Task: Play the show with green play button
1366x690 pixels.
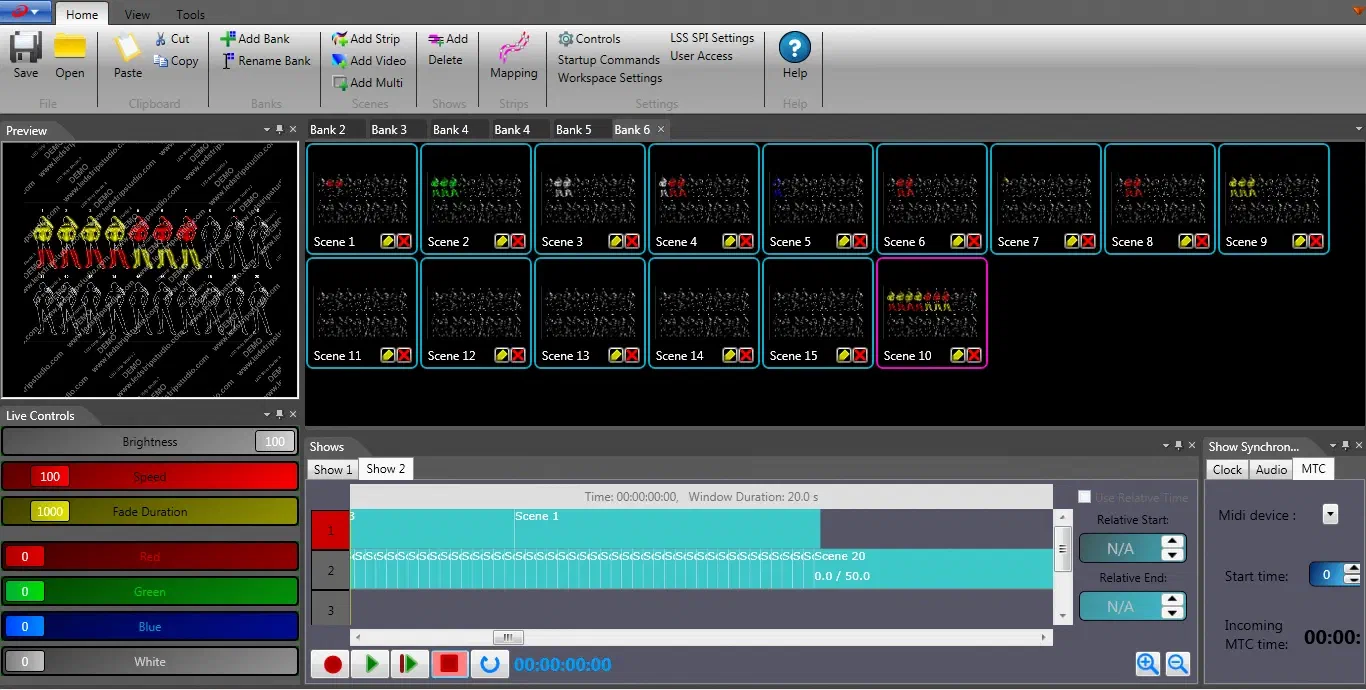Action: [x=371, y=664]
